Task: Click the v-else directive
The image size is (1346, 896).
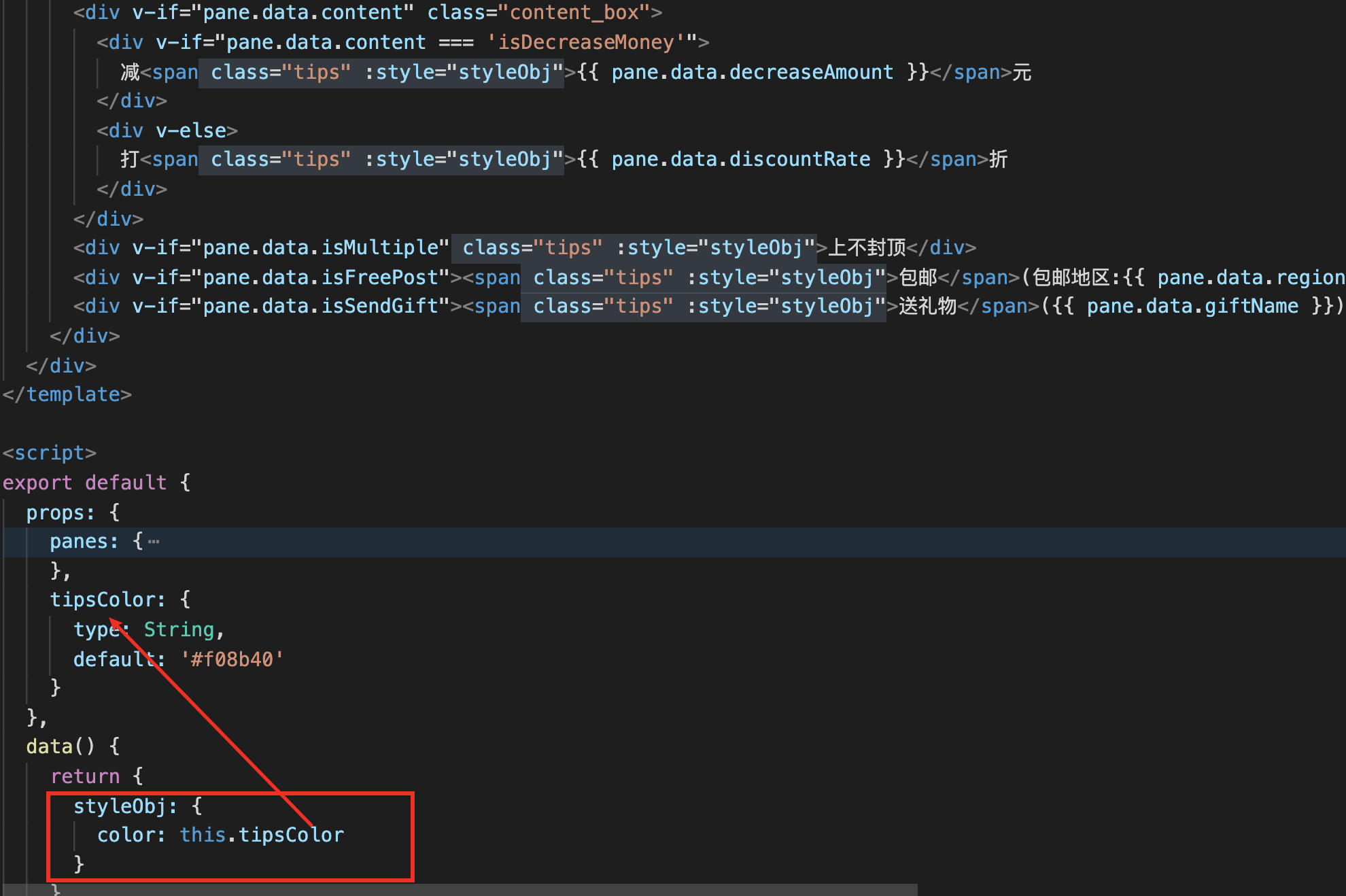Action: (x=190, y=131)
